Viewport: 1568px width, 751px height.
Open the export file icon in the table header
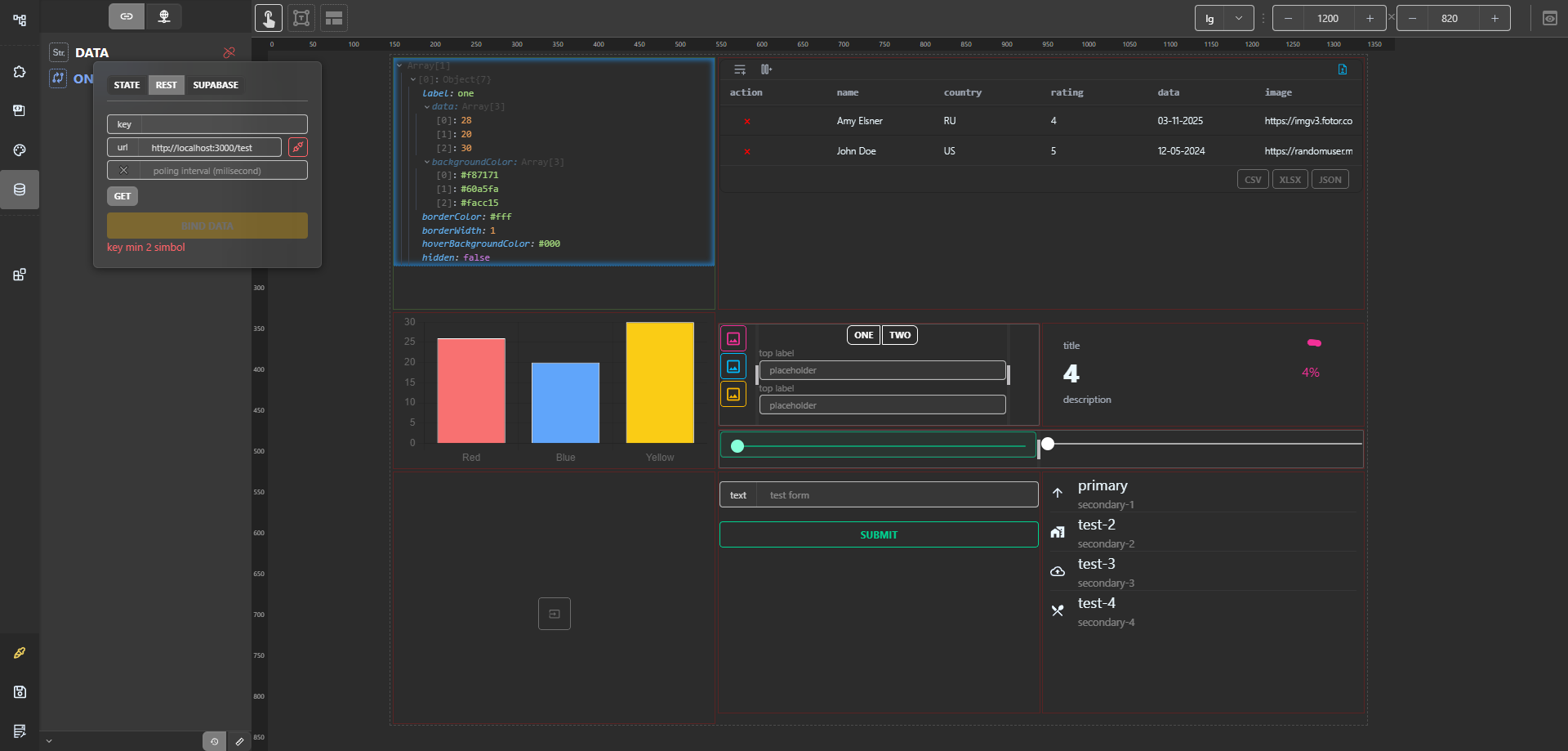(1342, 69)
